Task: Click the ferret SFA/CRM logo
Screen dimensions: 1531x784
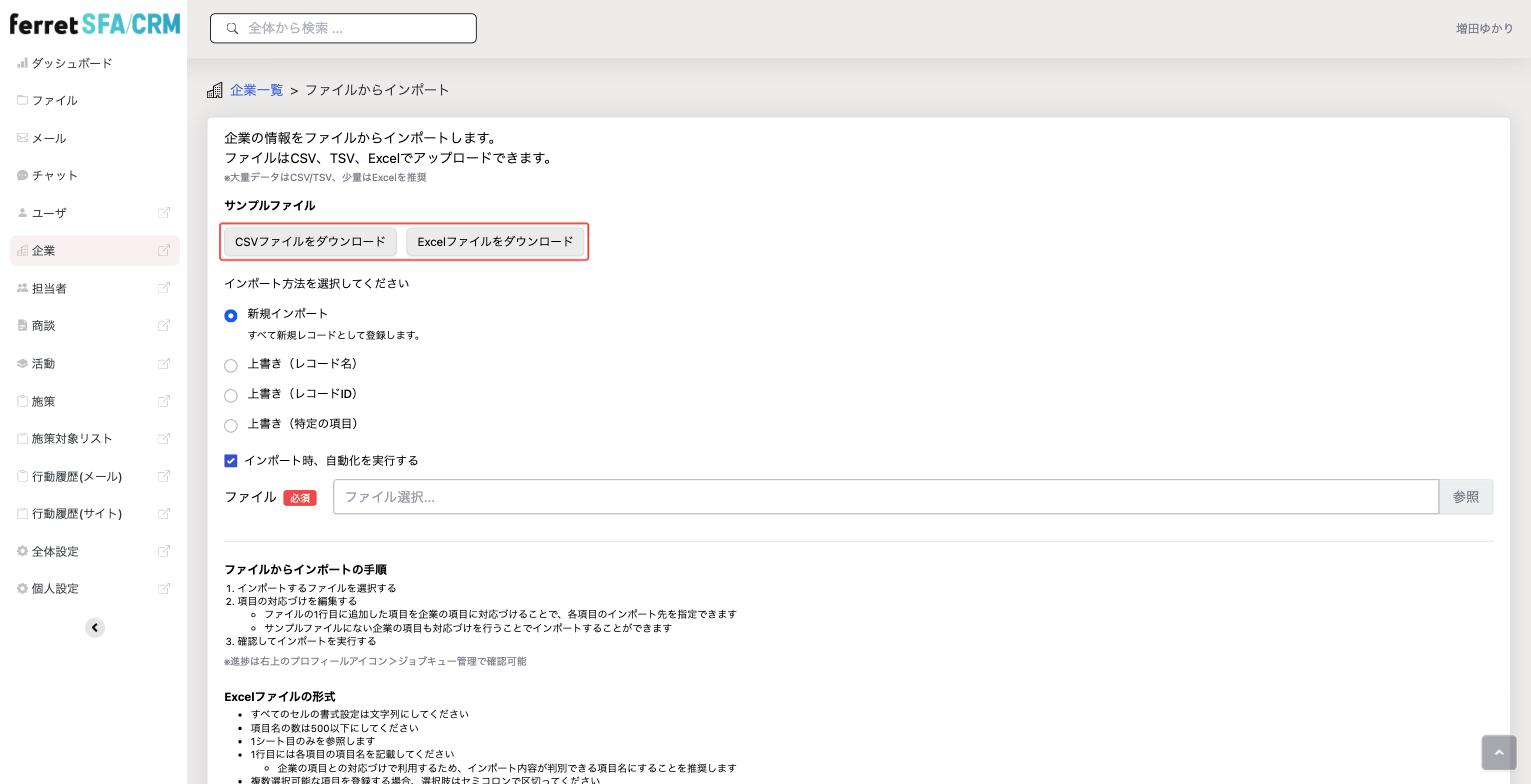Action: (x=94, y=23)
